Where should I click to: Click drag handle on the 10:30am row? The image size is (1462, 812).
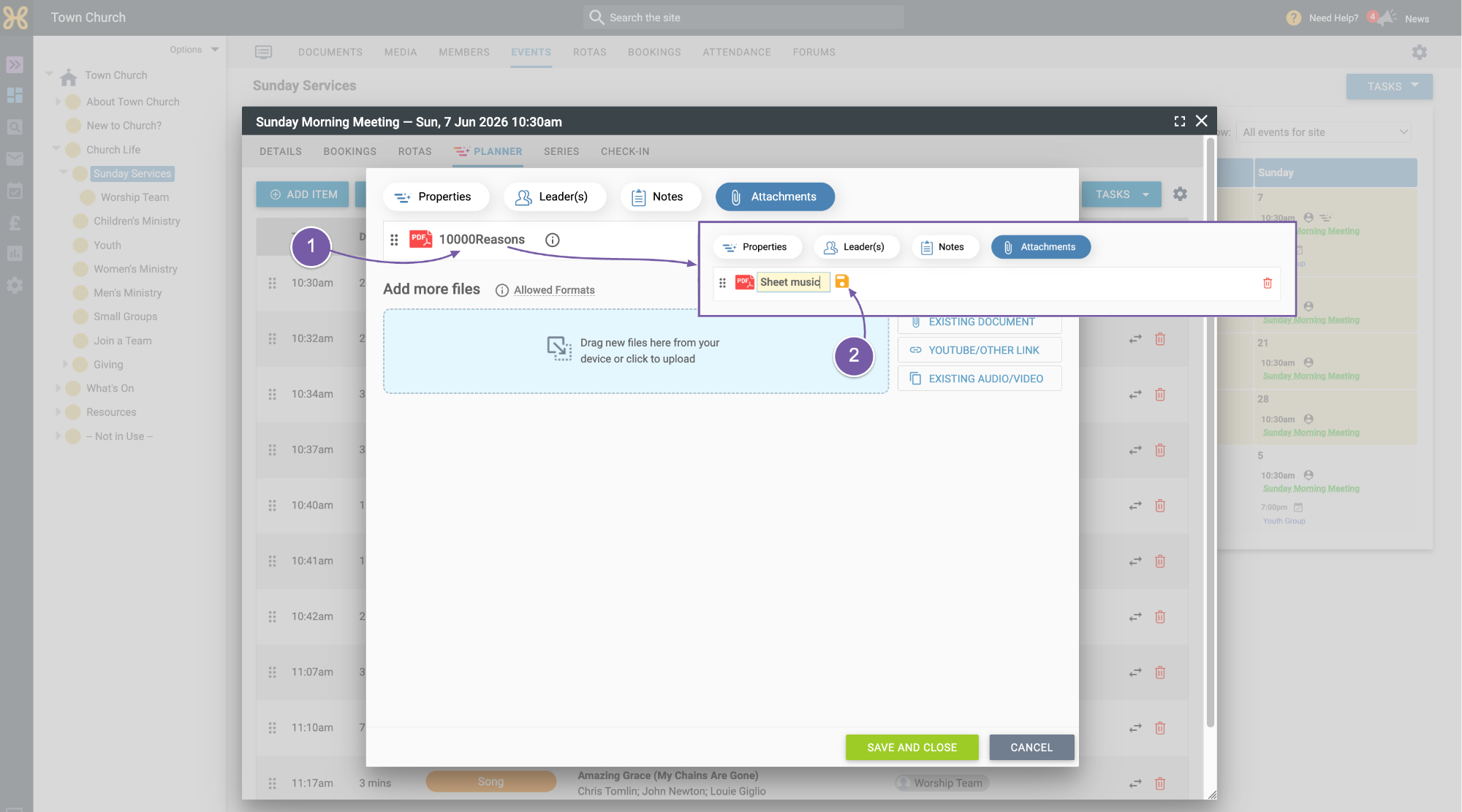(x=272, y=283)
